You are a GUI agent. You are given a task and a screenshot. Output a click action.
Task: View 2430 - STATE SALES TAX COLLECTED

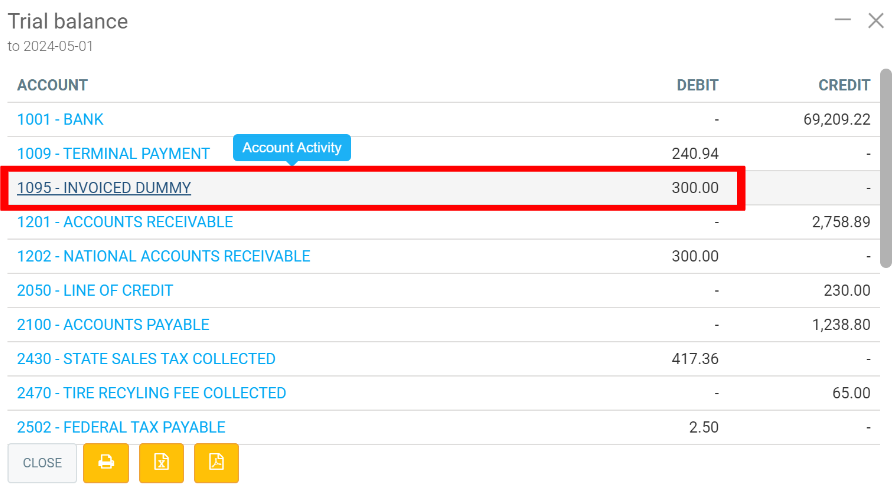click(x=146, y=359)
